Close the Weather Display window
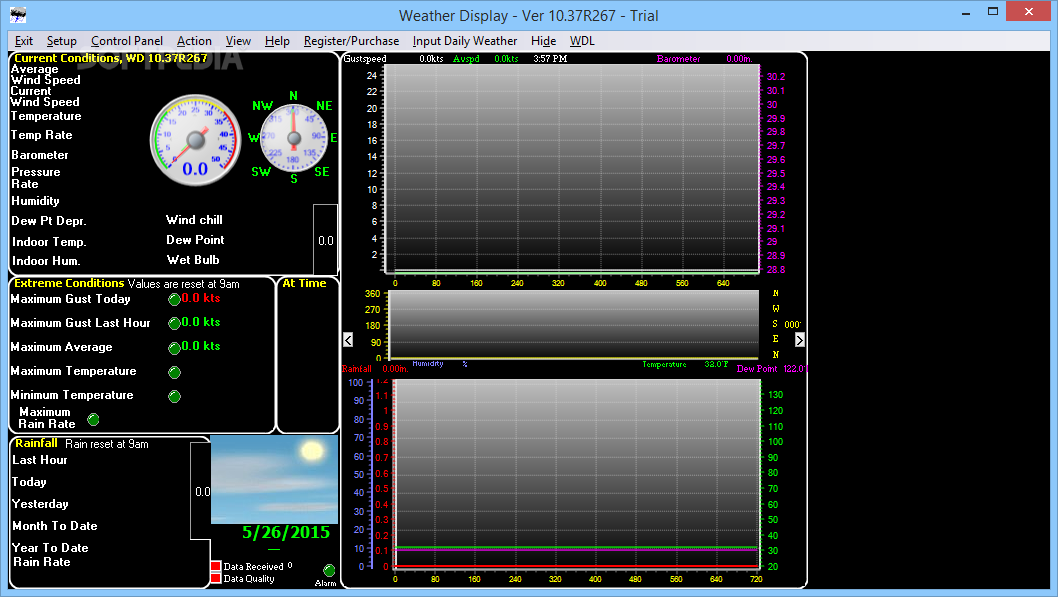The width and height of the screenshot is (1058, 597). [x=1028, y=11]
